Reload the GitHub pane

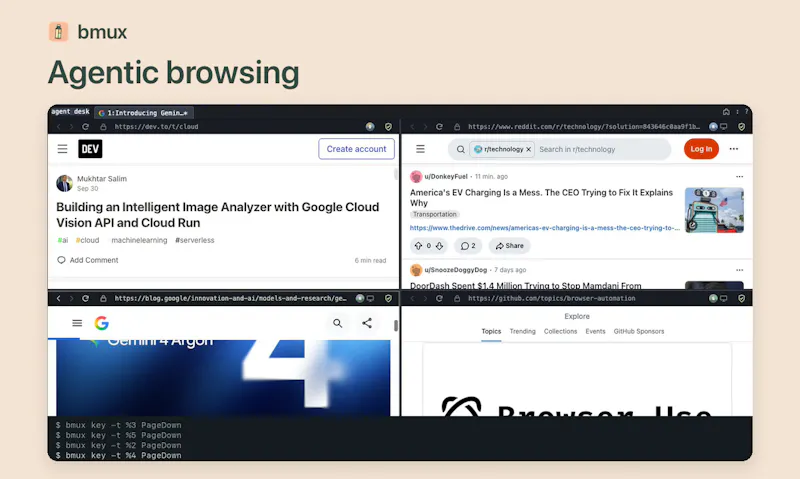click(439, 298)
